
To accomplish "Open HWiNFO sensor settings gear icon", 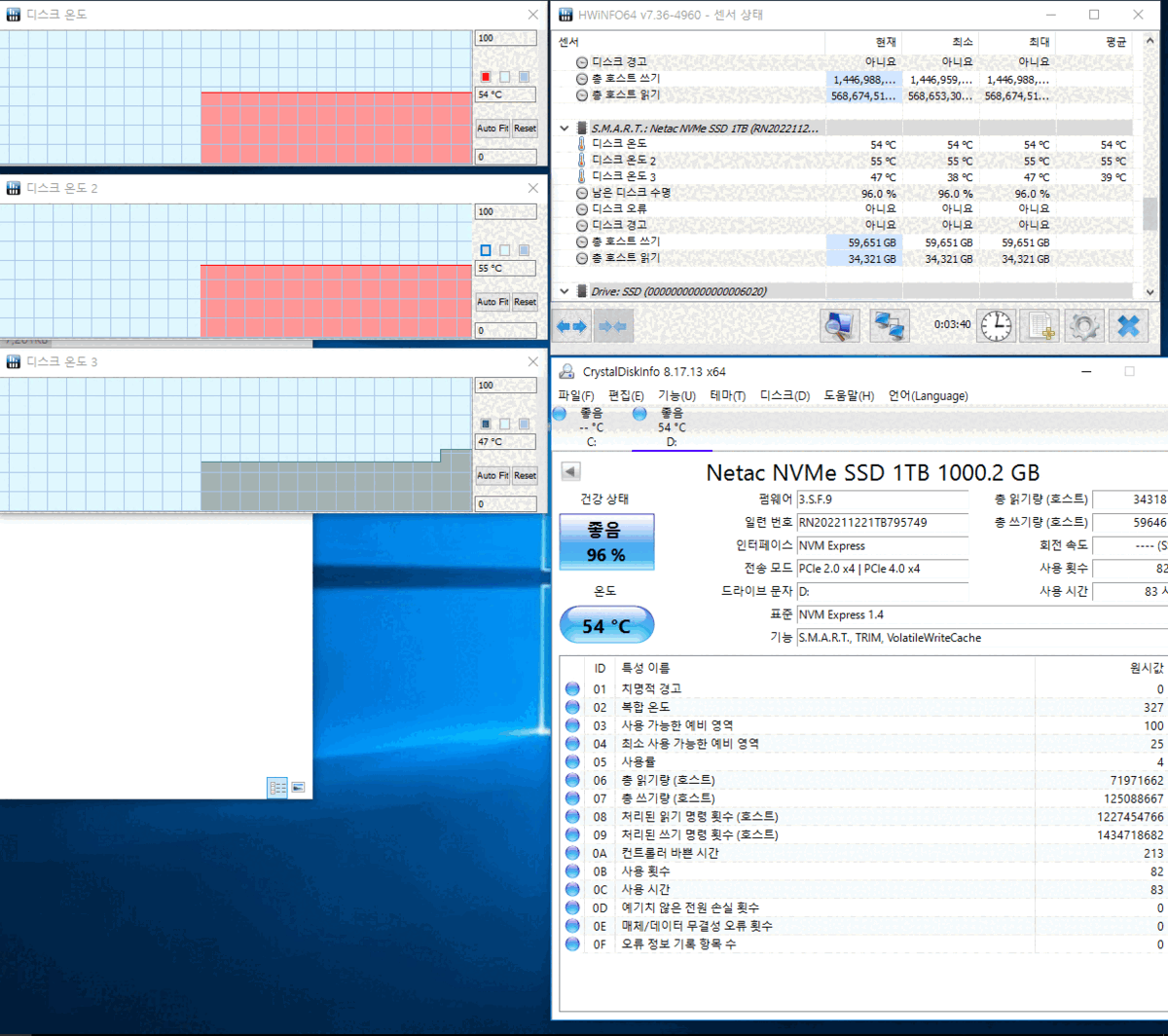I will pyautogui.click(x=1083, y=326).
